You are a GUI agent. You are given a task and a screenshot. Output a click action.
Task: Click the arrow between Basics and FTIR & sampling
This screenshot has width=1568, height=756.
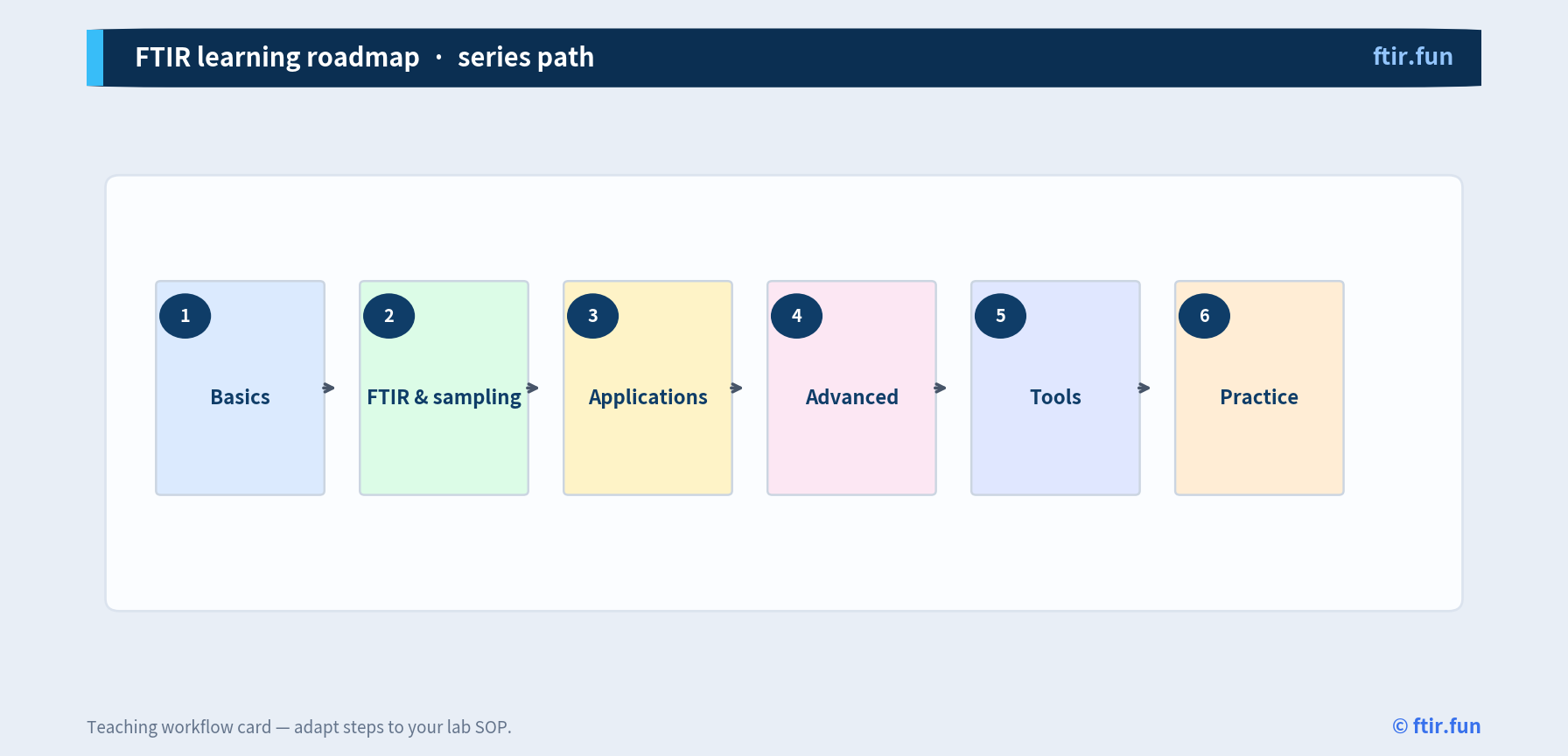tap(329, 388)
